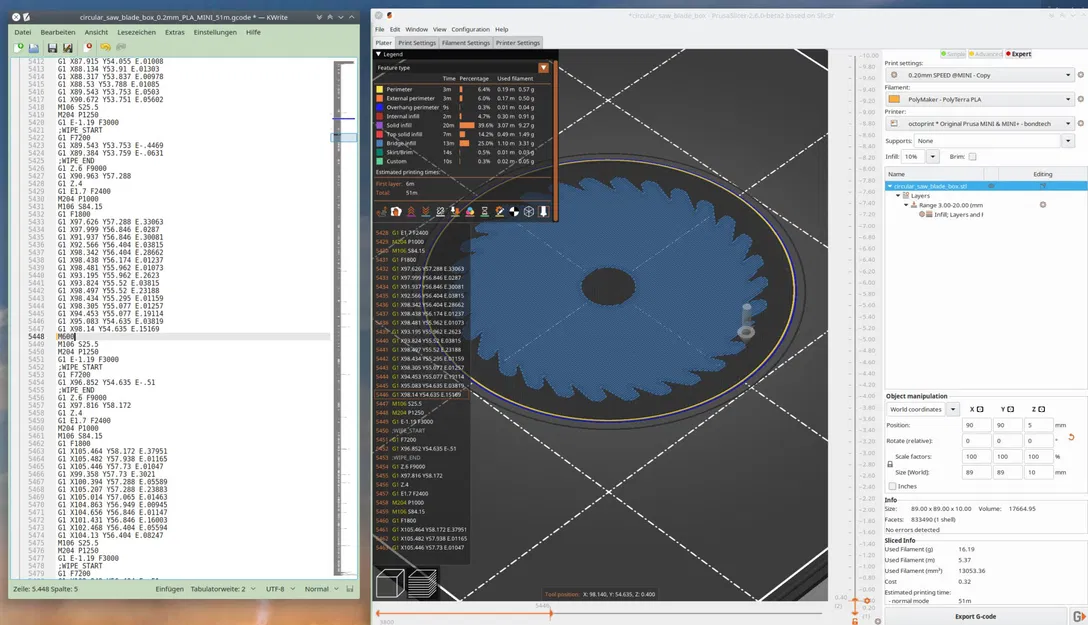Click the Solid infill purple color swatch
Screen dimensions: 1088x625
click(x=380, y=125)
